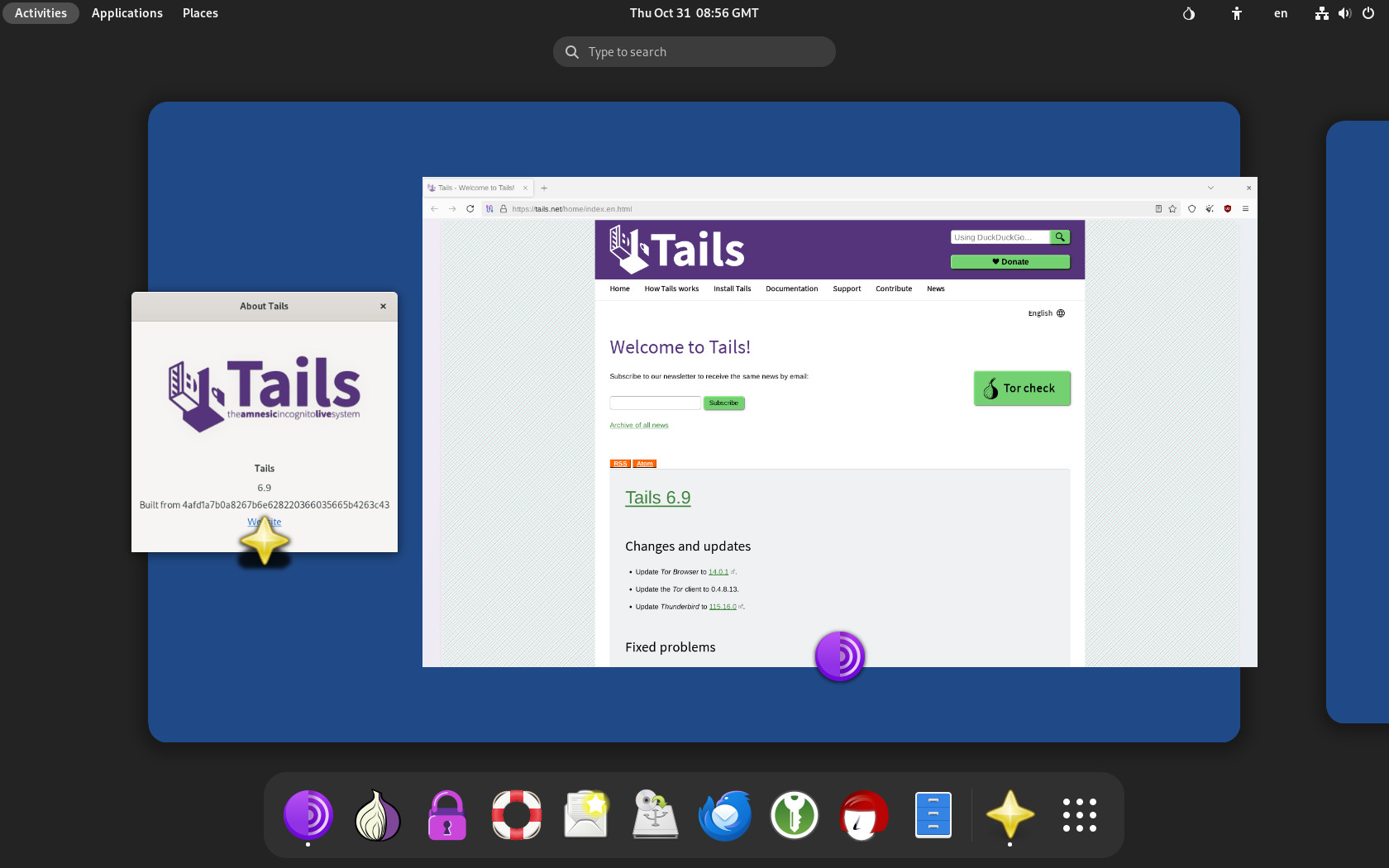
Task: Open WhisperBack envelope icon in dock
Action: point(586,815)
